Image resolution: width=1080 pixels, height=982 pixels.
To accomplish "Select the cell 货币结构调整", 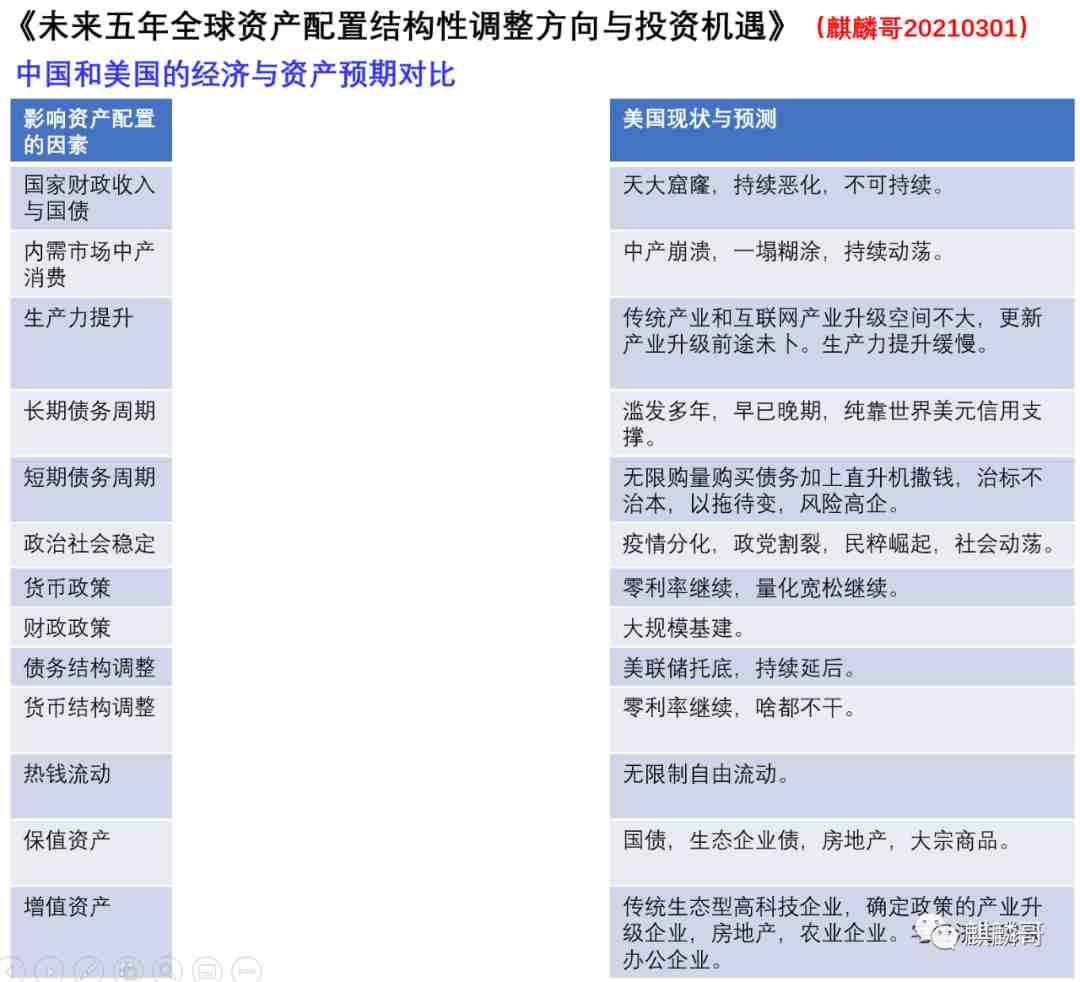I will (91, 720).
